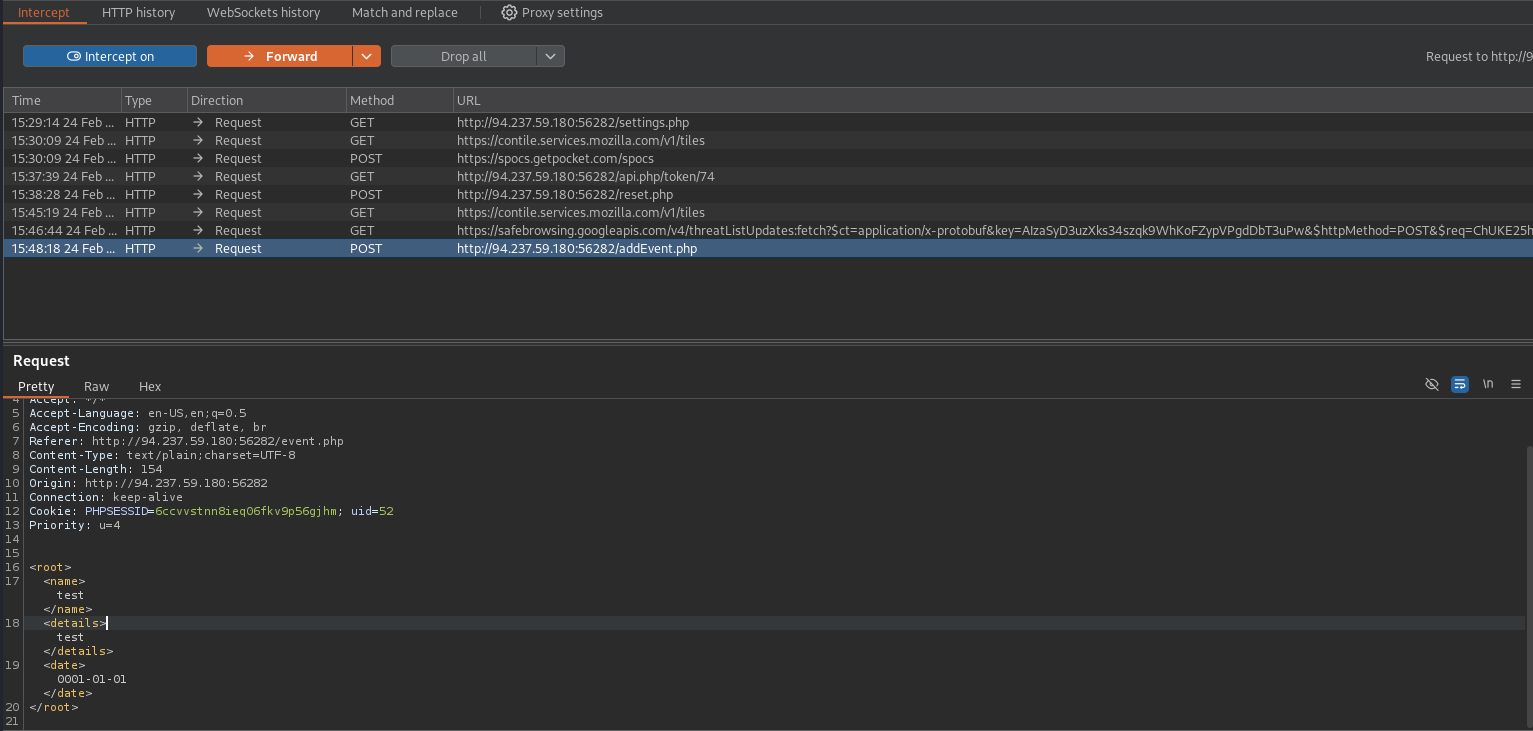This screenshot has height=731, width=1533.
Task: Turn off the Intercept on toggle
Action: 110,57
